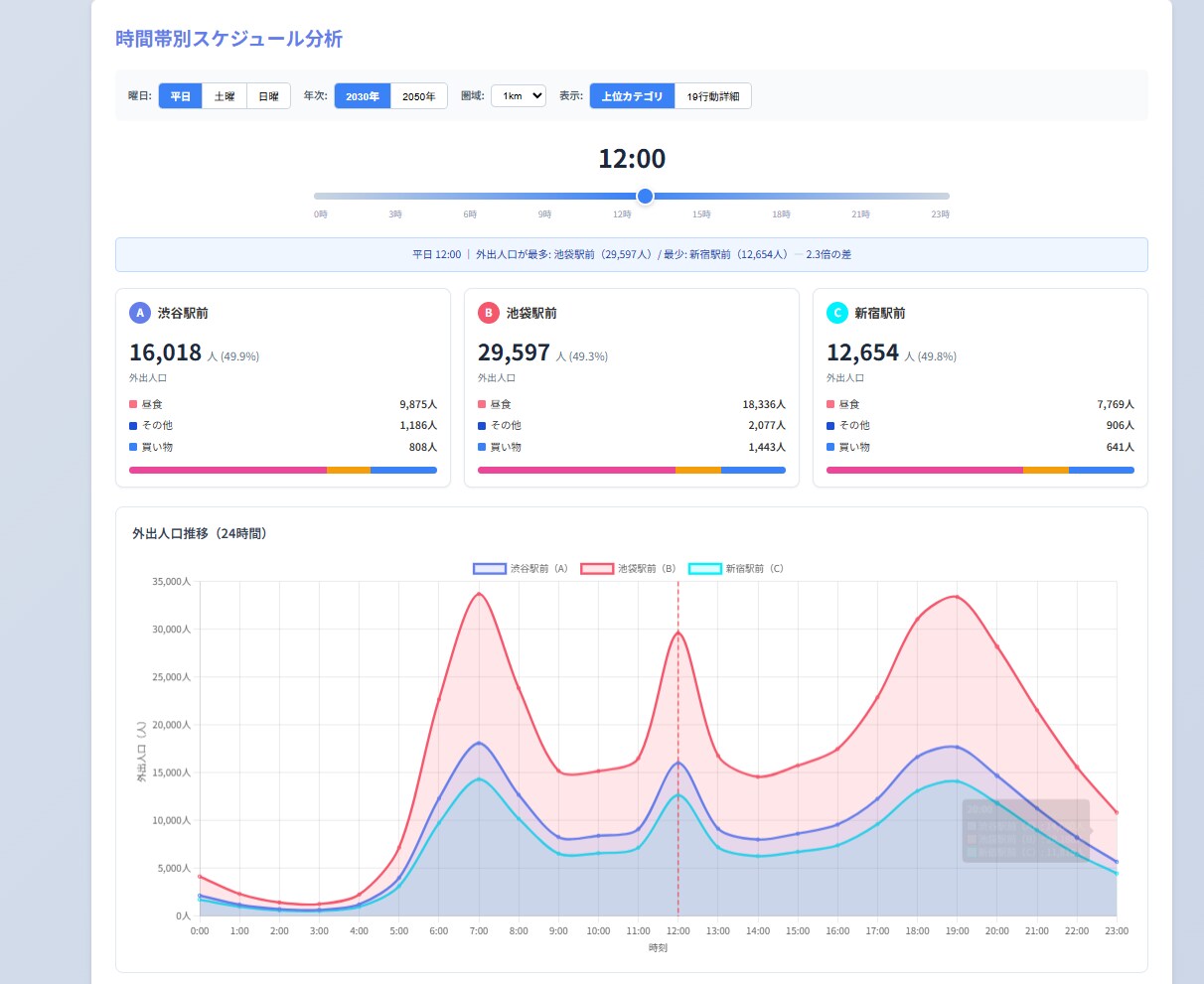Click the summary banner starting with 平日 12:00

pyautogui.click(x=632, y=254)
